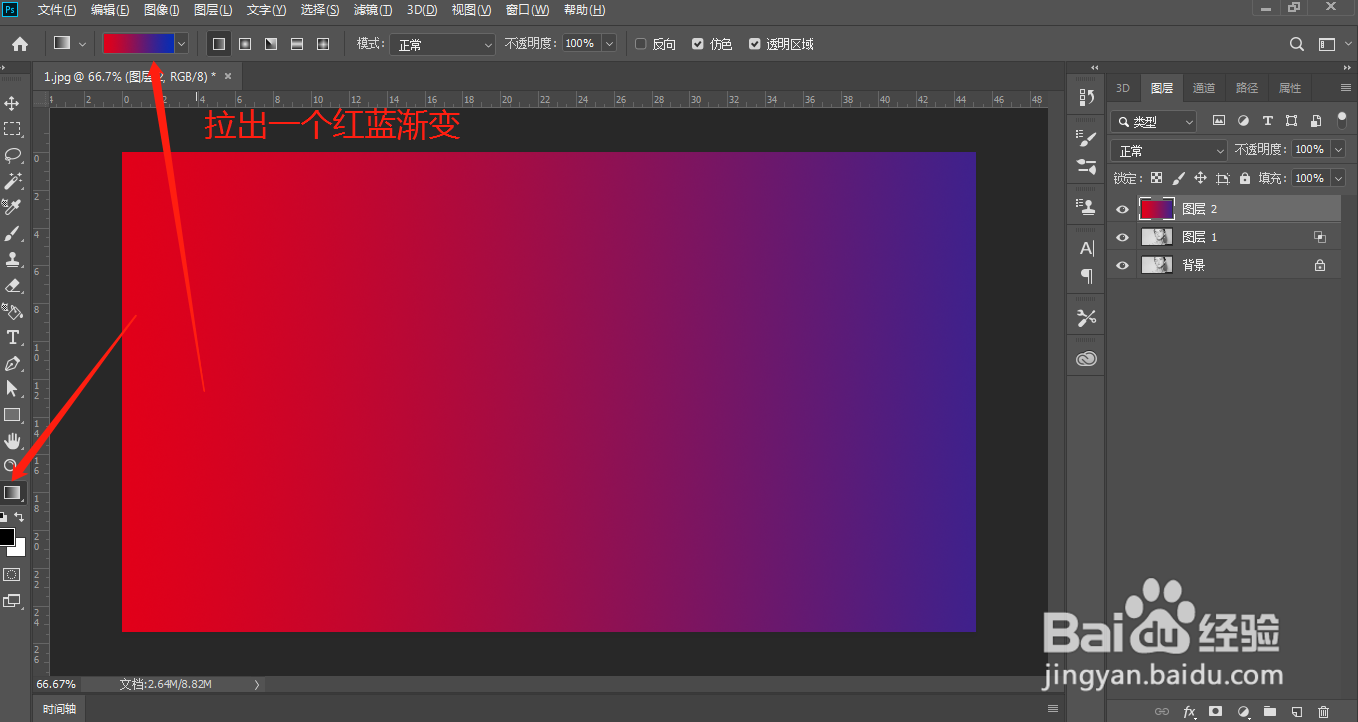Image resolution: width=1358 pixels, height=722 pixels.
Task: Create a new layer group folder
Action: tap(1270, 711)
